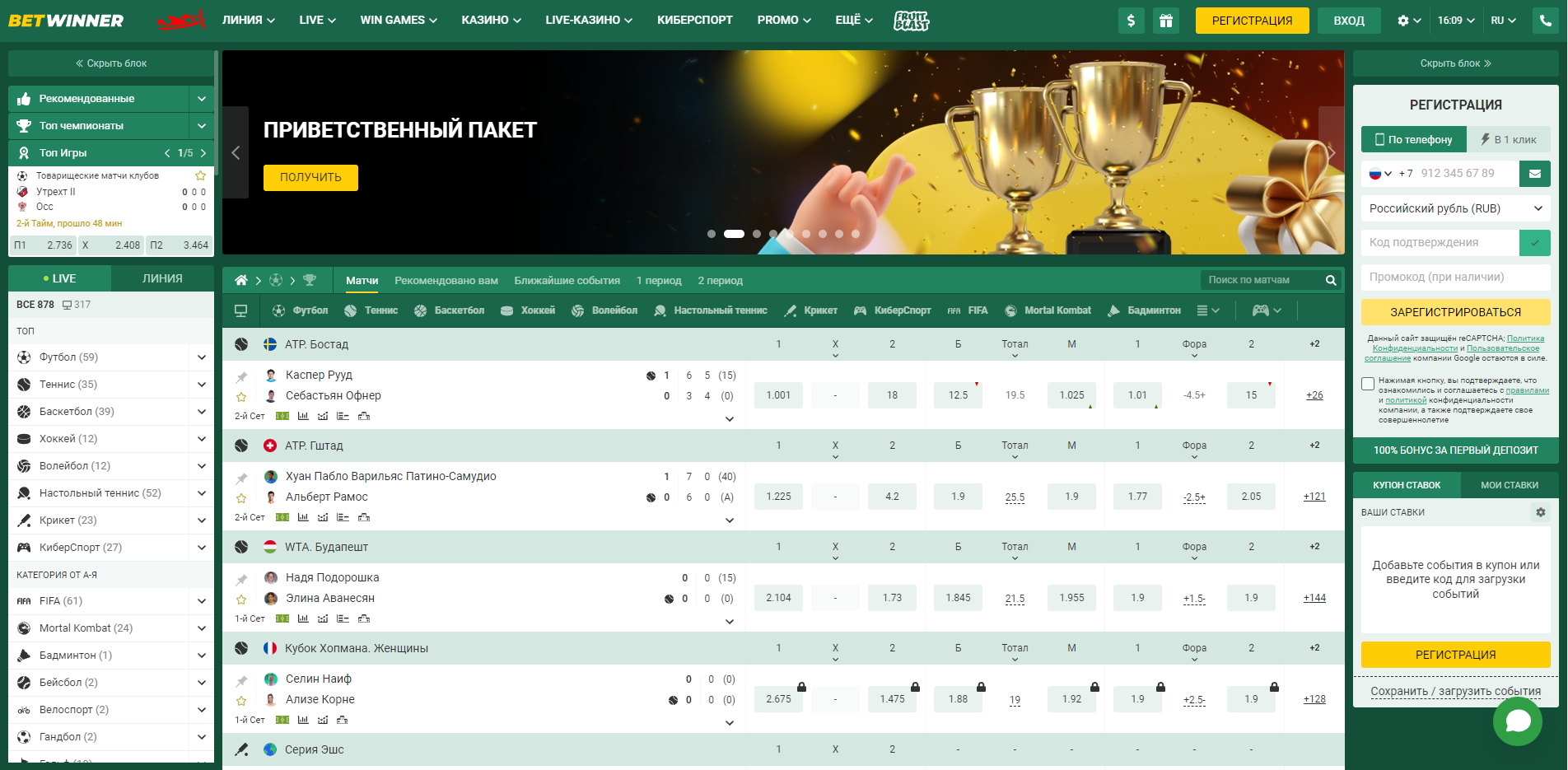This screenshot has width=1568, height=770.
Task: Open the RU language dropdown
Action: pos(1503,21)
